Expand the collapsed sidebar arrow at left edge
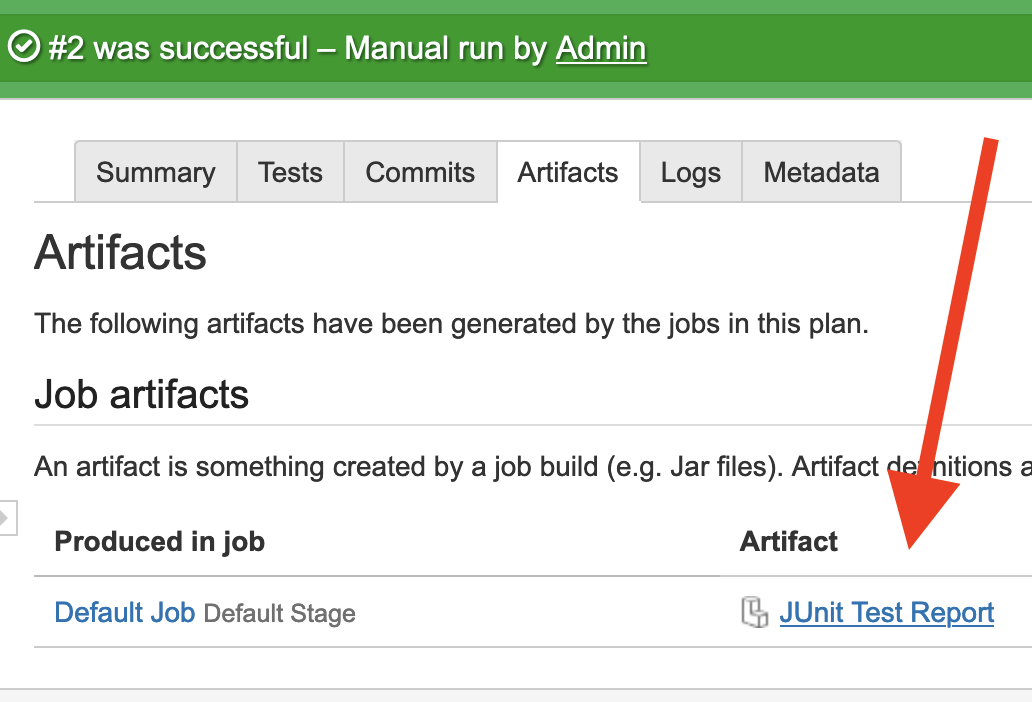1032x702 pixels. 6,517
